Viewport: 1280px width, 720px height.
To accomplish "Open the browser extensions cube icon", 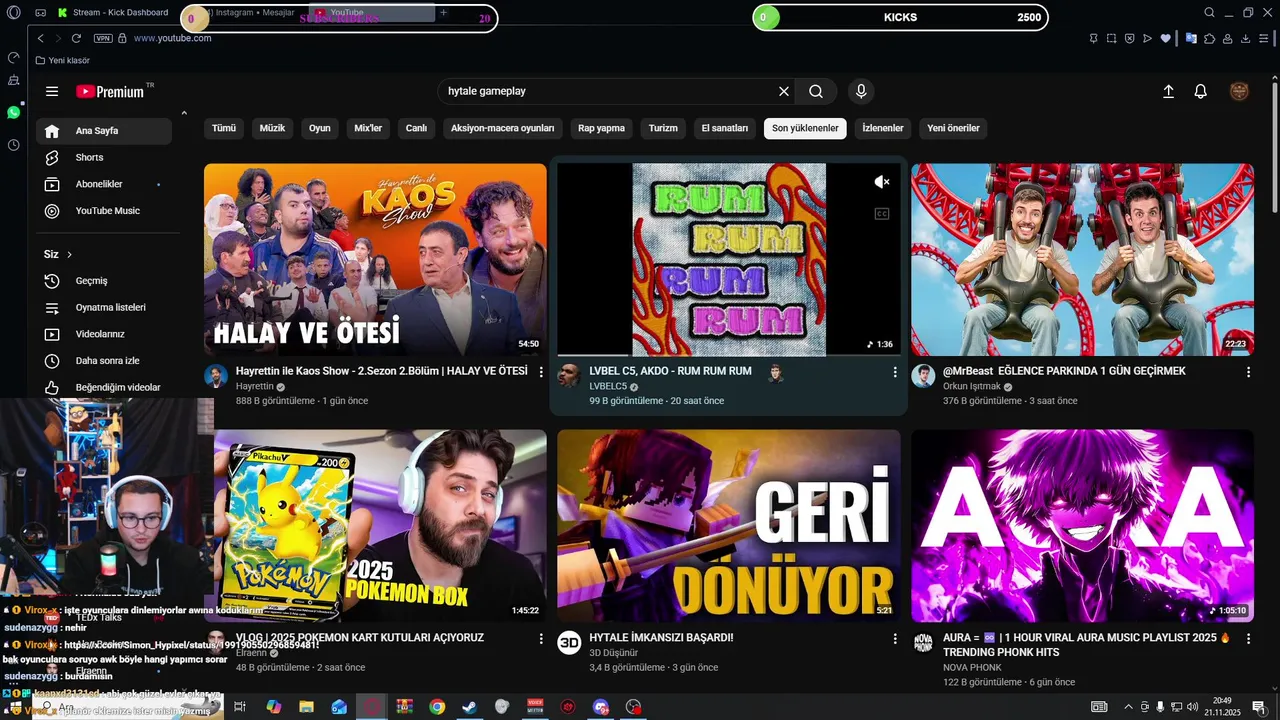I will click(1210, 38).
